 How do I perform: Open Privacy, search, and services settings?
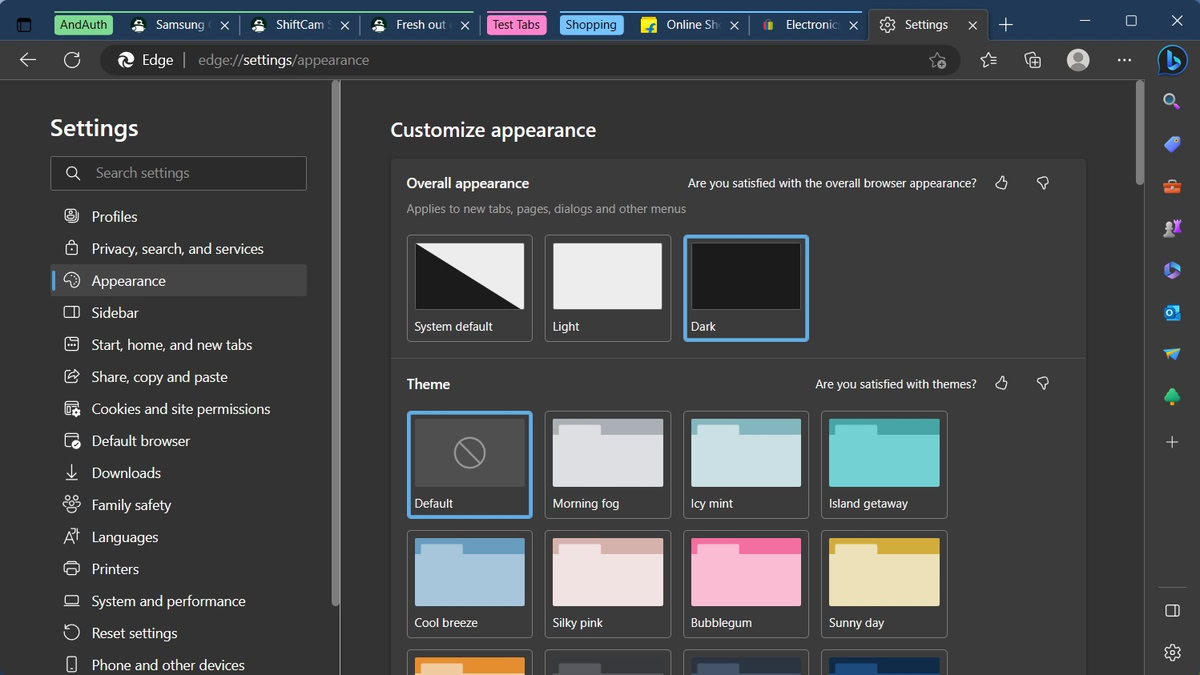(177, 249)
